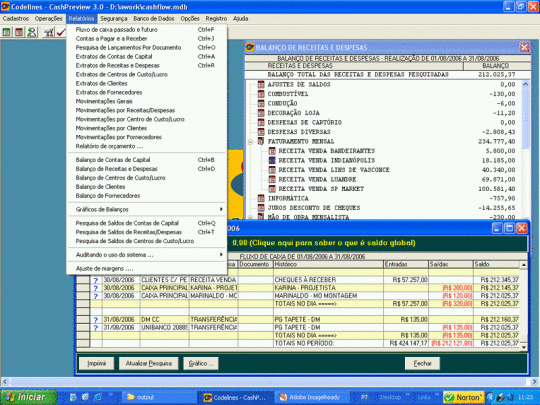Click the red calendar table toolbar icon
This screenshot has width=540, height=405.
(19, 32)
